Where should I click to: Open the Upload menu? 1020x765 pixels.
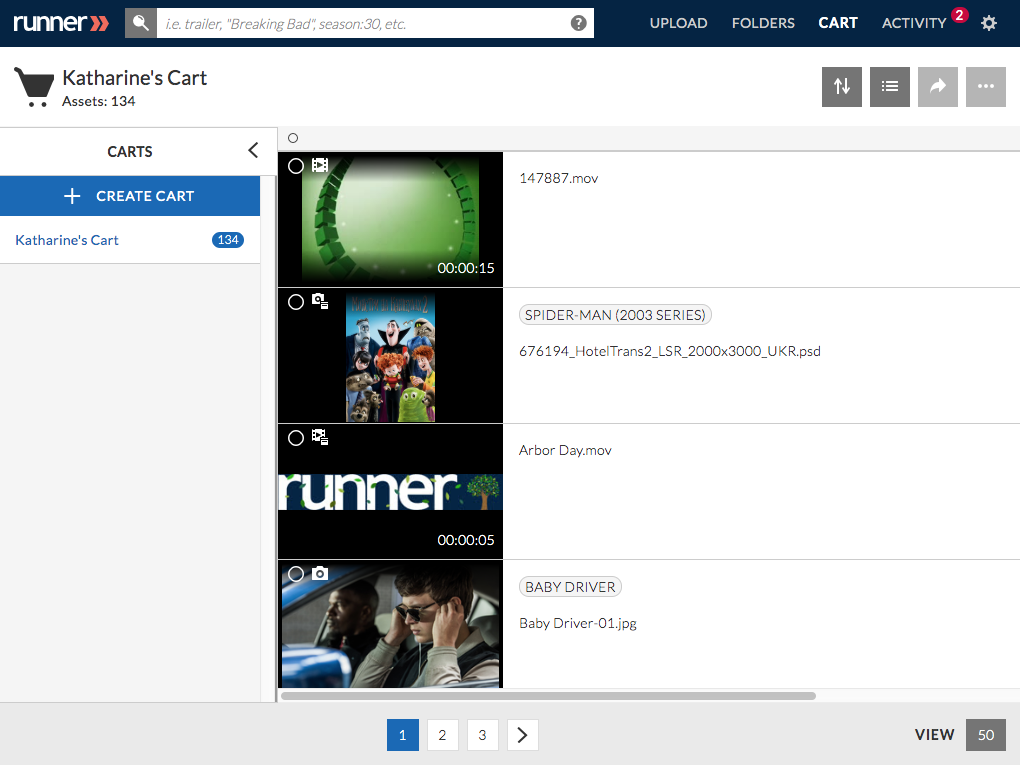tap(678, 23)
